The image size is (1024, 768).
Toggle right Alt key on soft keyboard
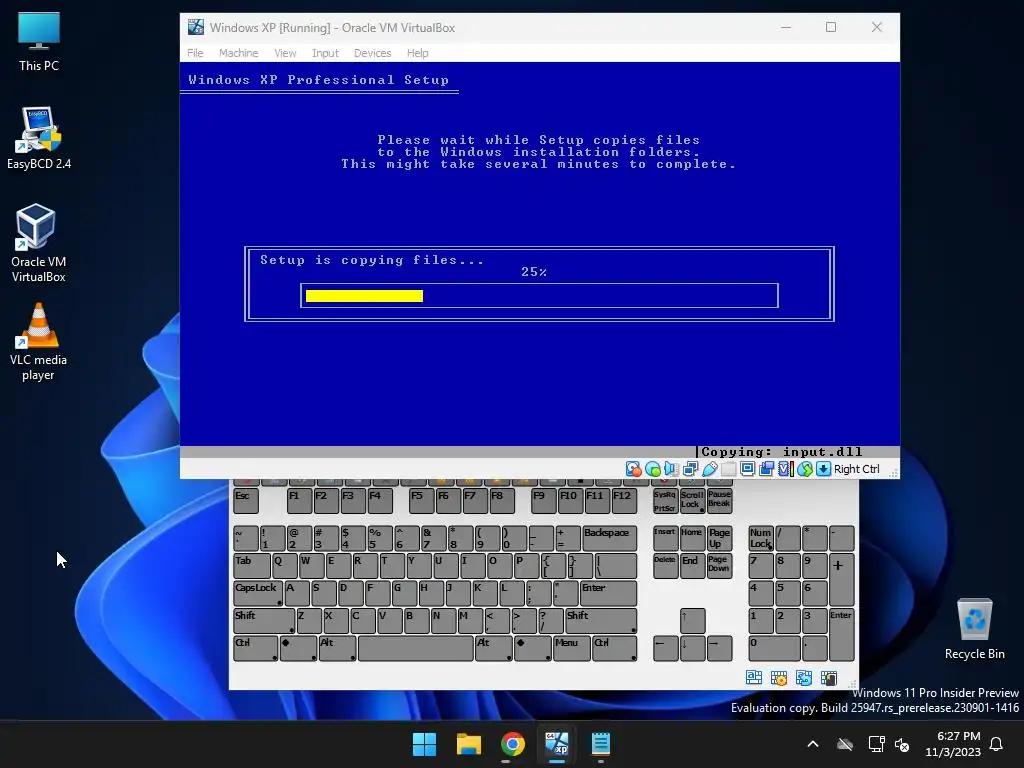(493, 648)
